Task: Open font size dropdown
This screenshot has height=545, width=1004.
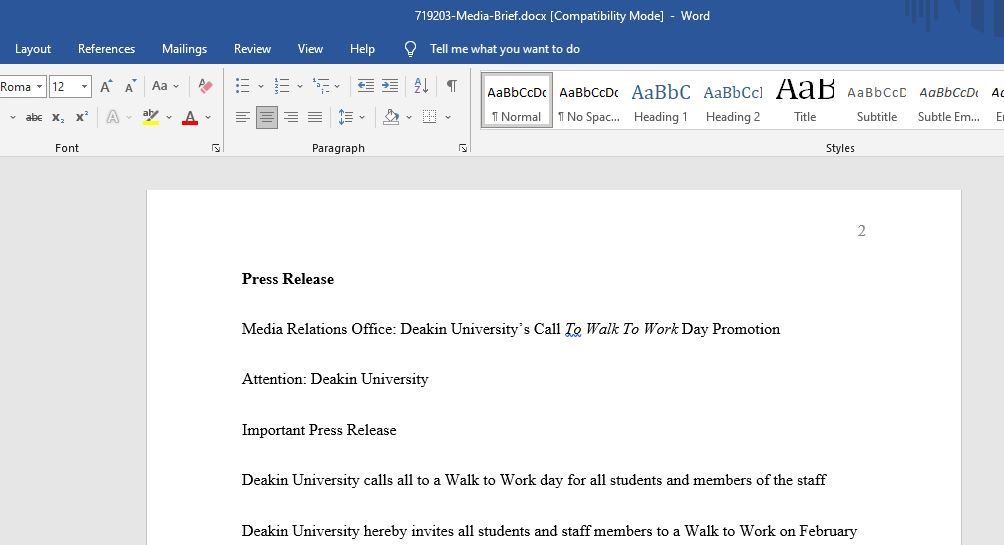Action: click(x=84, y=86)
